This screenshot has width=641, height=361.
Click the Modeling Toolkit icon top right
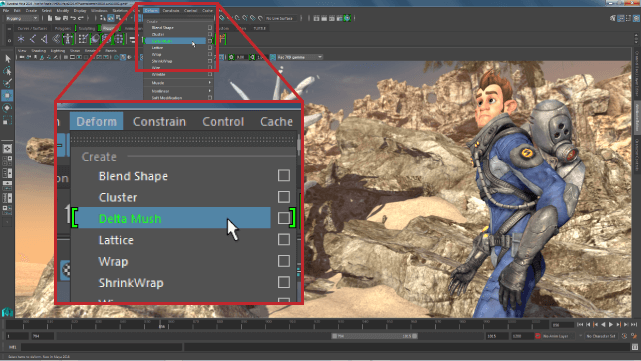tap(613, 18)
